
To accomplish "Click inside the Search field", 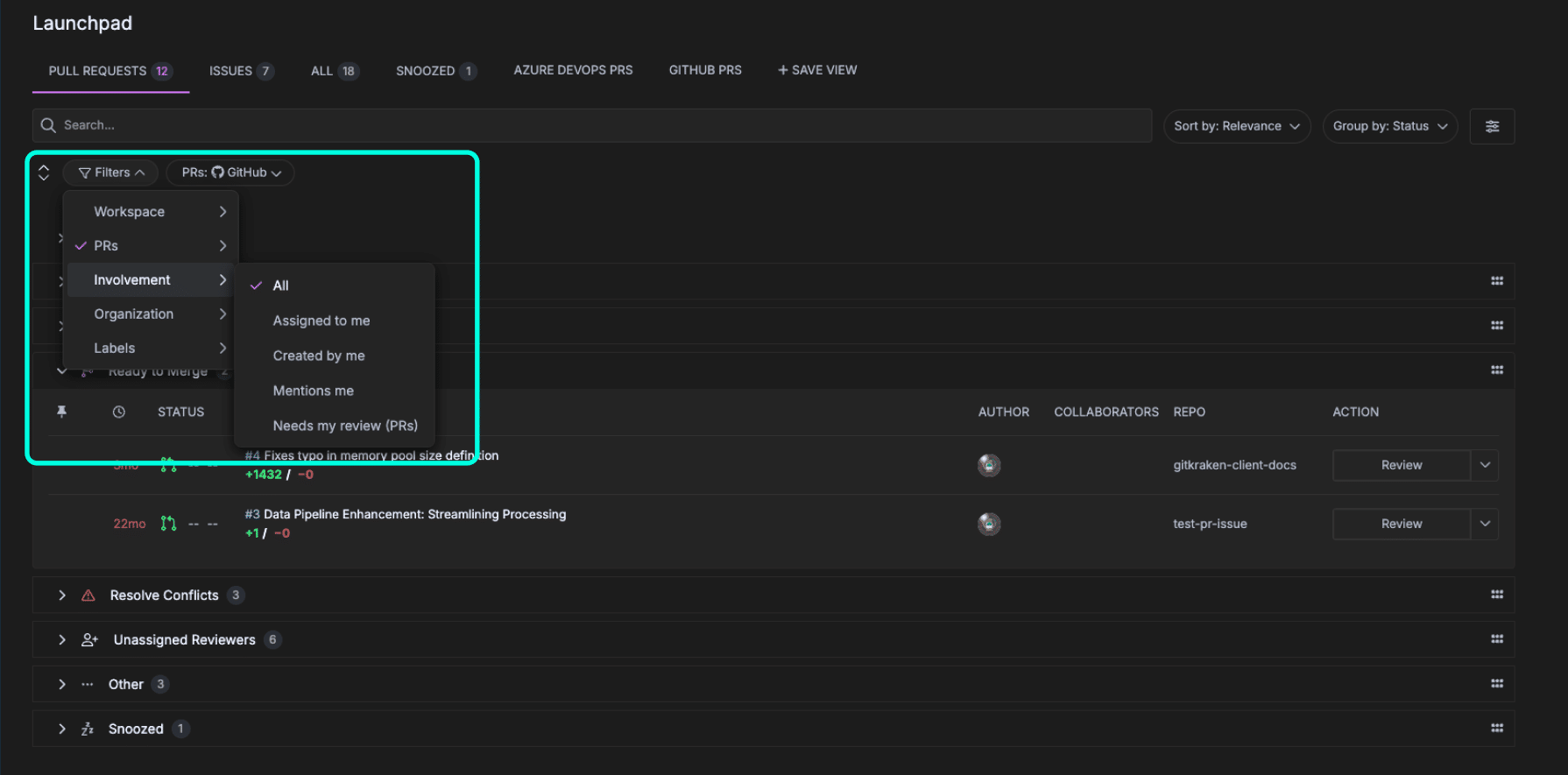I will pos(592,126).
